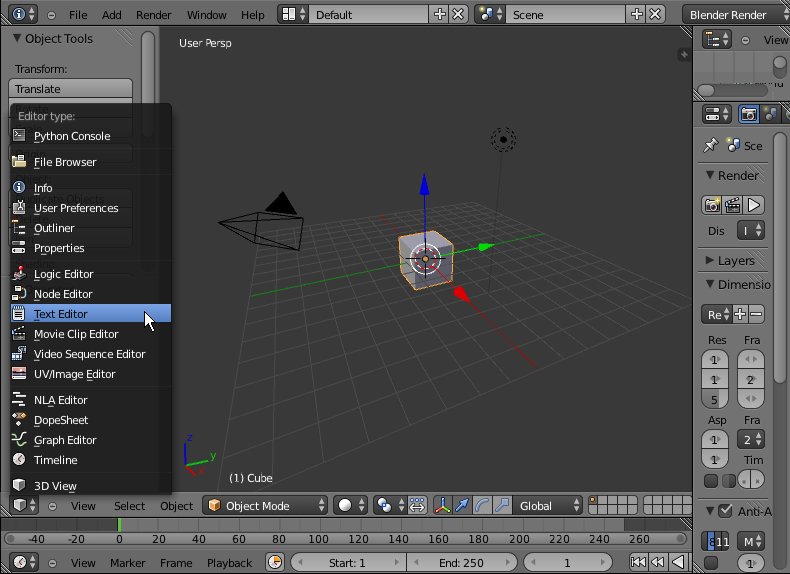The width and height of the screenshot is (790, 574).
Task: Delete the current Scene
Action: tap(655, 15)
